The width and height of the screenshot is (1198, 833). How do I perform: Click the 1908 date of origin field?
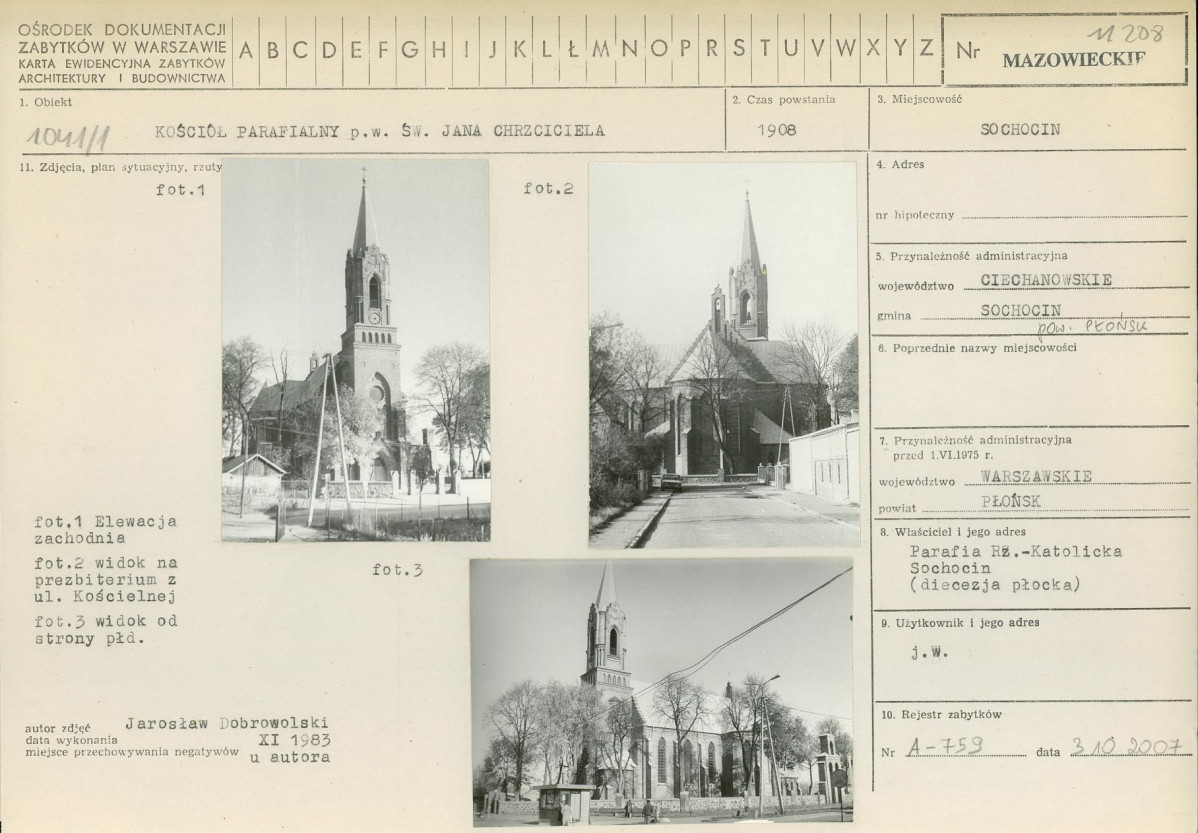pyautogui.click(x=777, y=130)
